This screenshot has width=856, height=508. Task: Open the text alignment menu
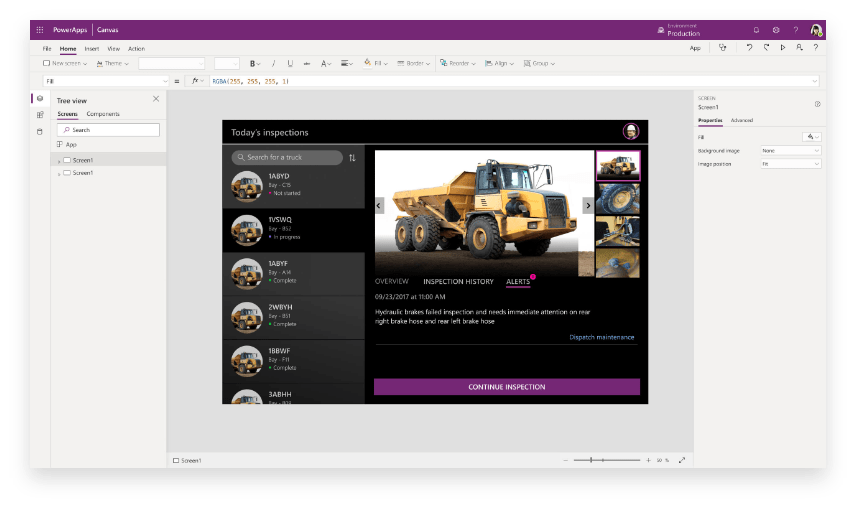[347, 64]
